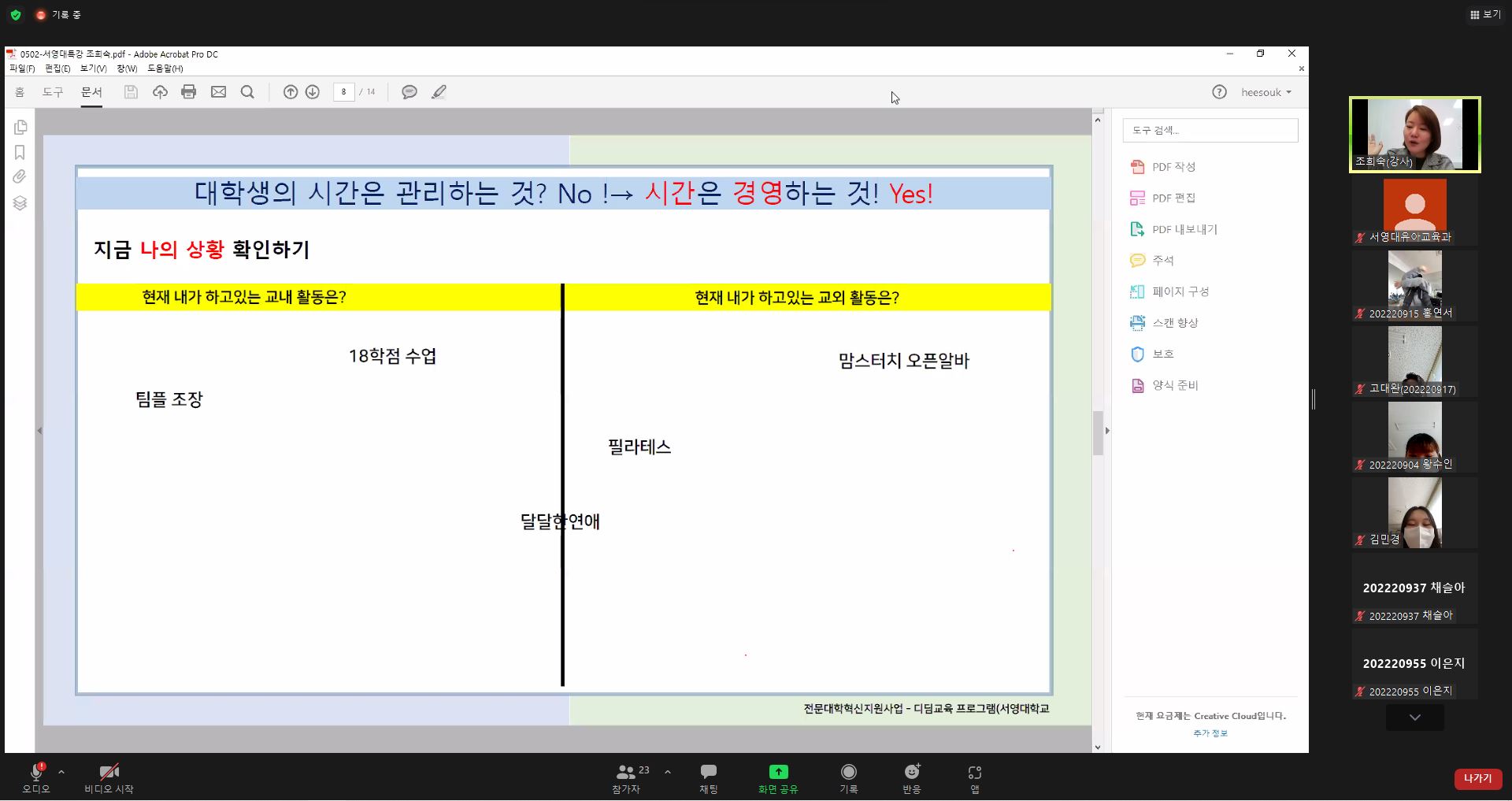
Task: Click the print icon in Acrobat toolbar
Action: 188,92
